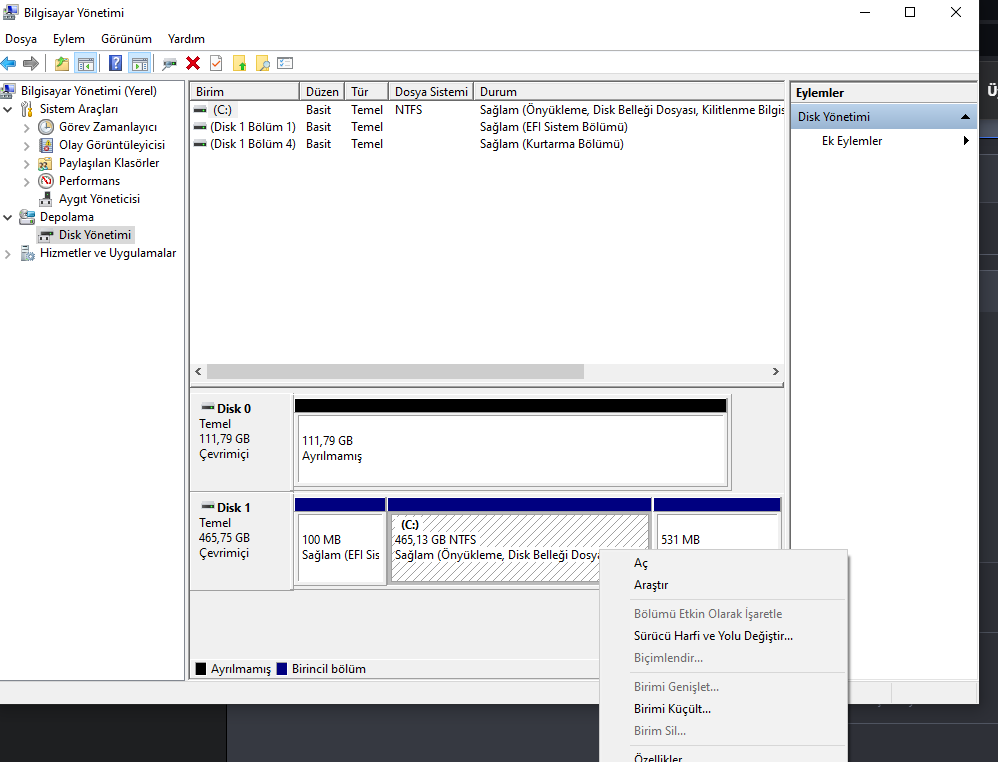The width and height of the screenshot is (998, 762).
Task: Sort by the Birim column header
Action: click(x=244, y=92)
